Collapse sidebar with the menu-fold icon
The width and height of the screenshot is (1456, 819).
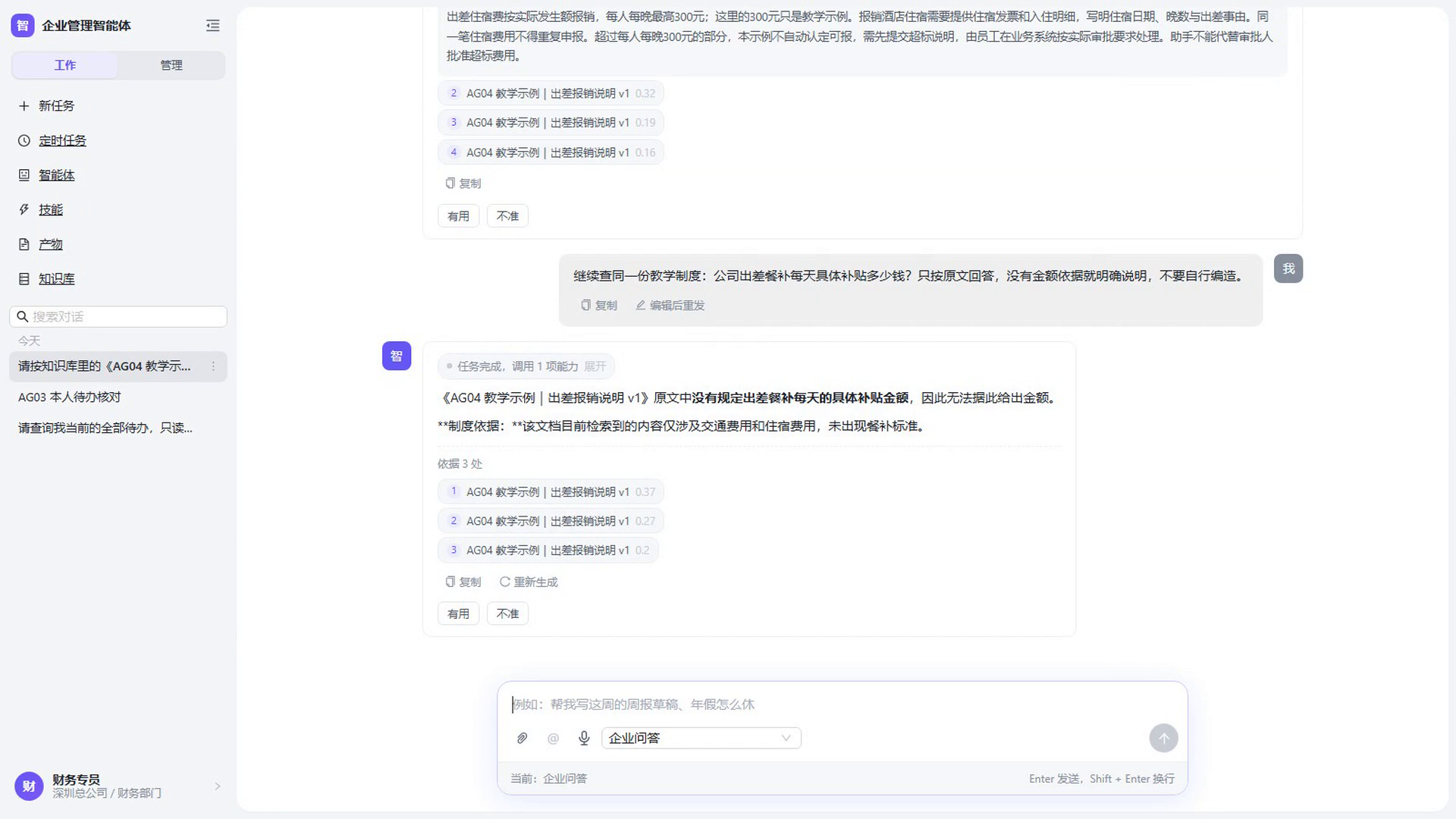[x=213, y=26]
